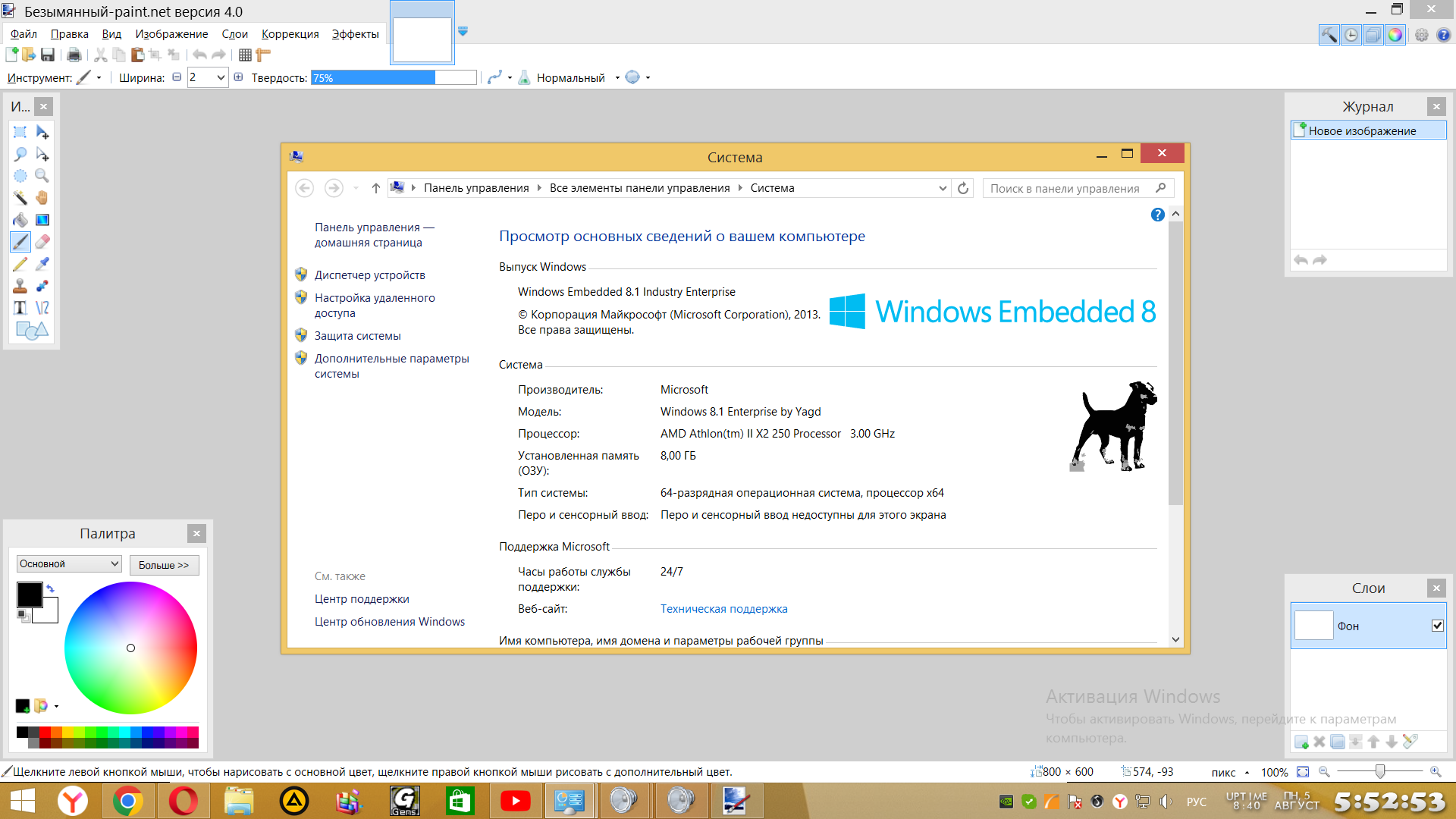This screenshot has height=819, width=1456.
Task: Select the Recolor tool
Action: (42, 287)
